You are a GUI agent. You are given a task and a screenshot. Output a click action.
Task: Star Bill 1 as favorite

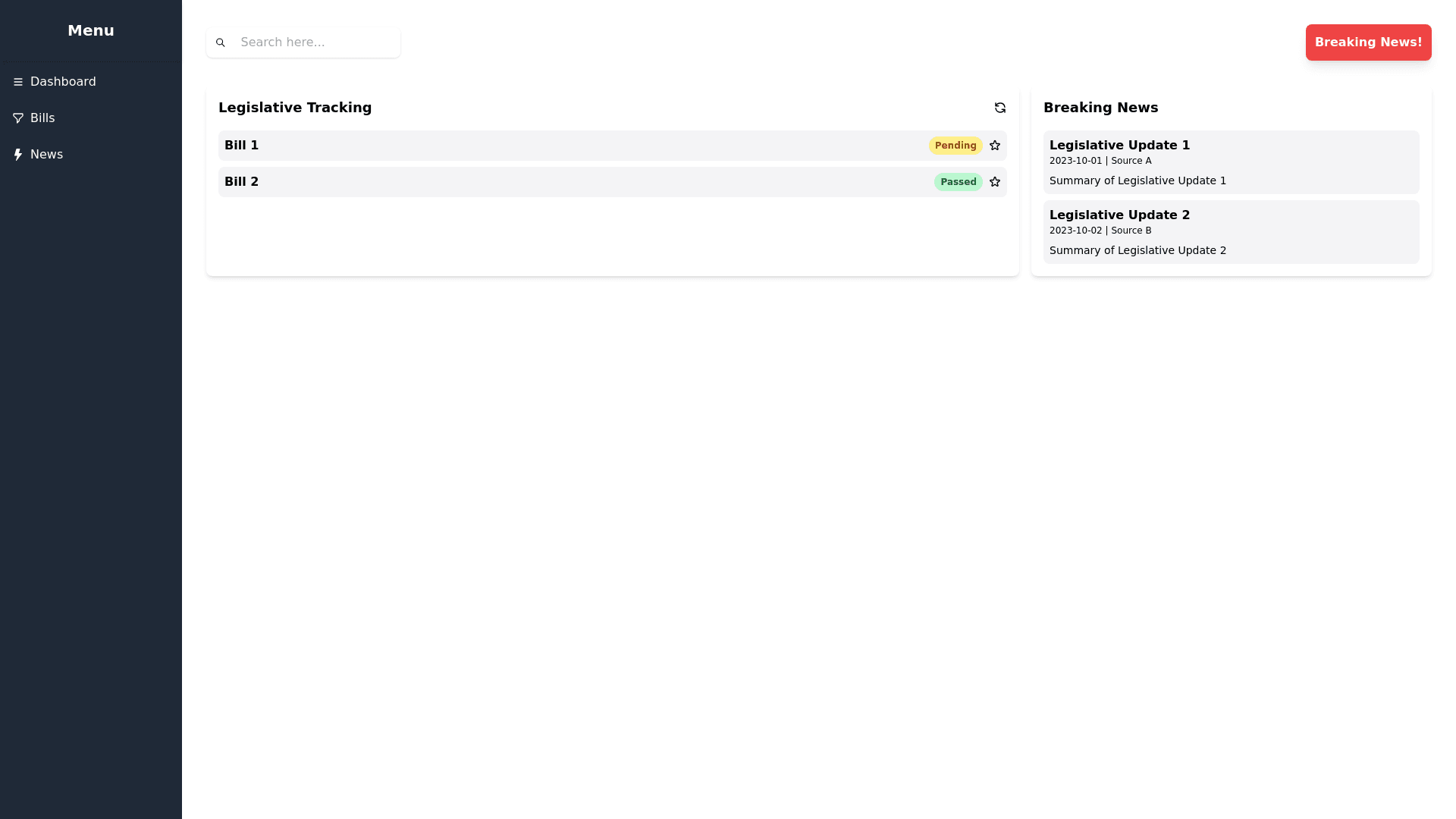994,146
